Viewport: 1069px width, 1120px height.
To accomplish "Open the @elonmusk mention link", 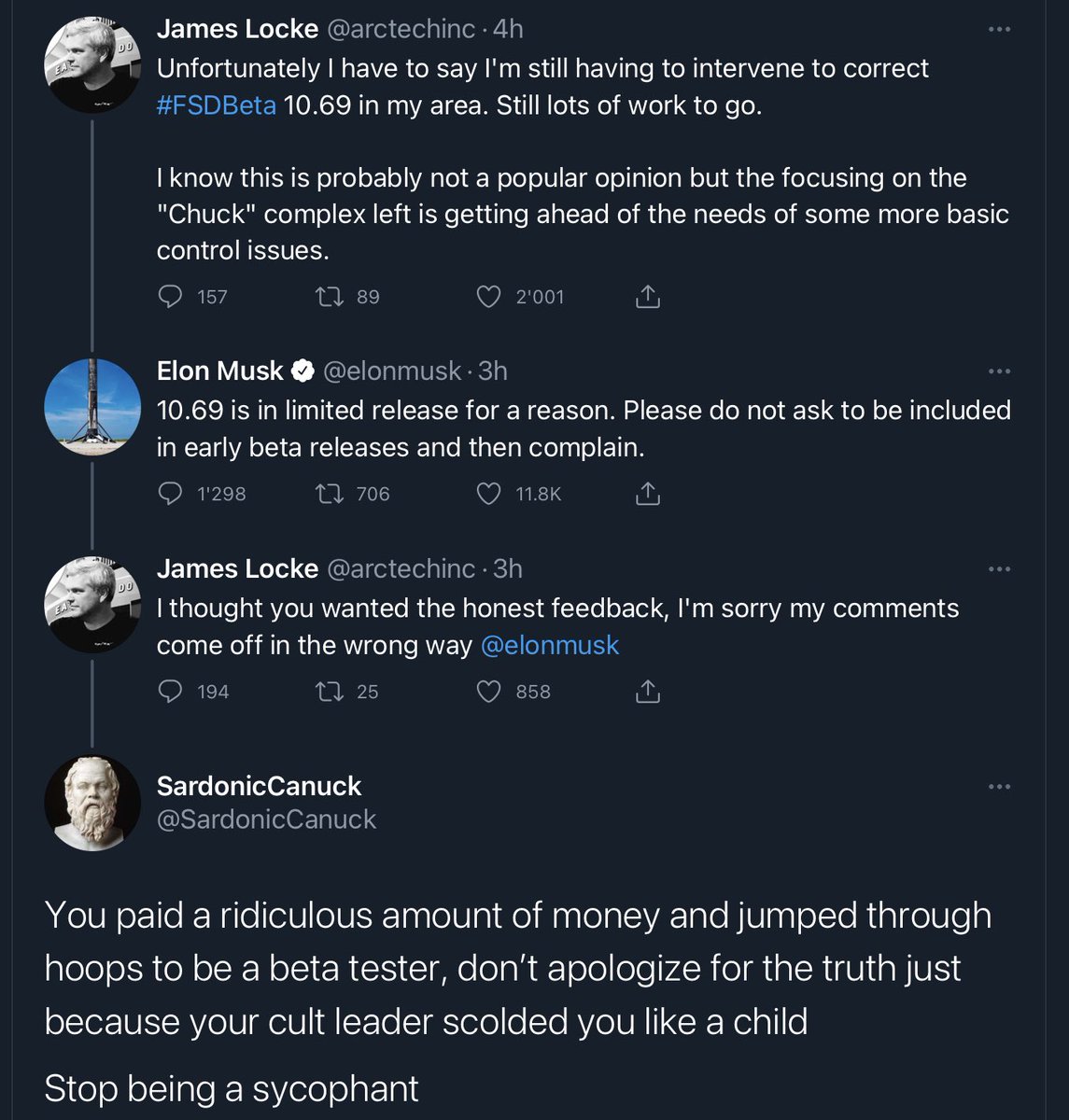I will coord(549,646).
